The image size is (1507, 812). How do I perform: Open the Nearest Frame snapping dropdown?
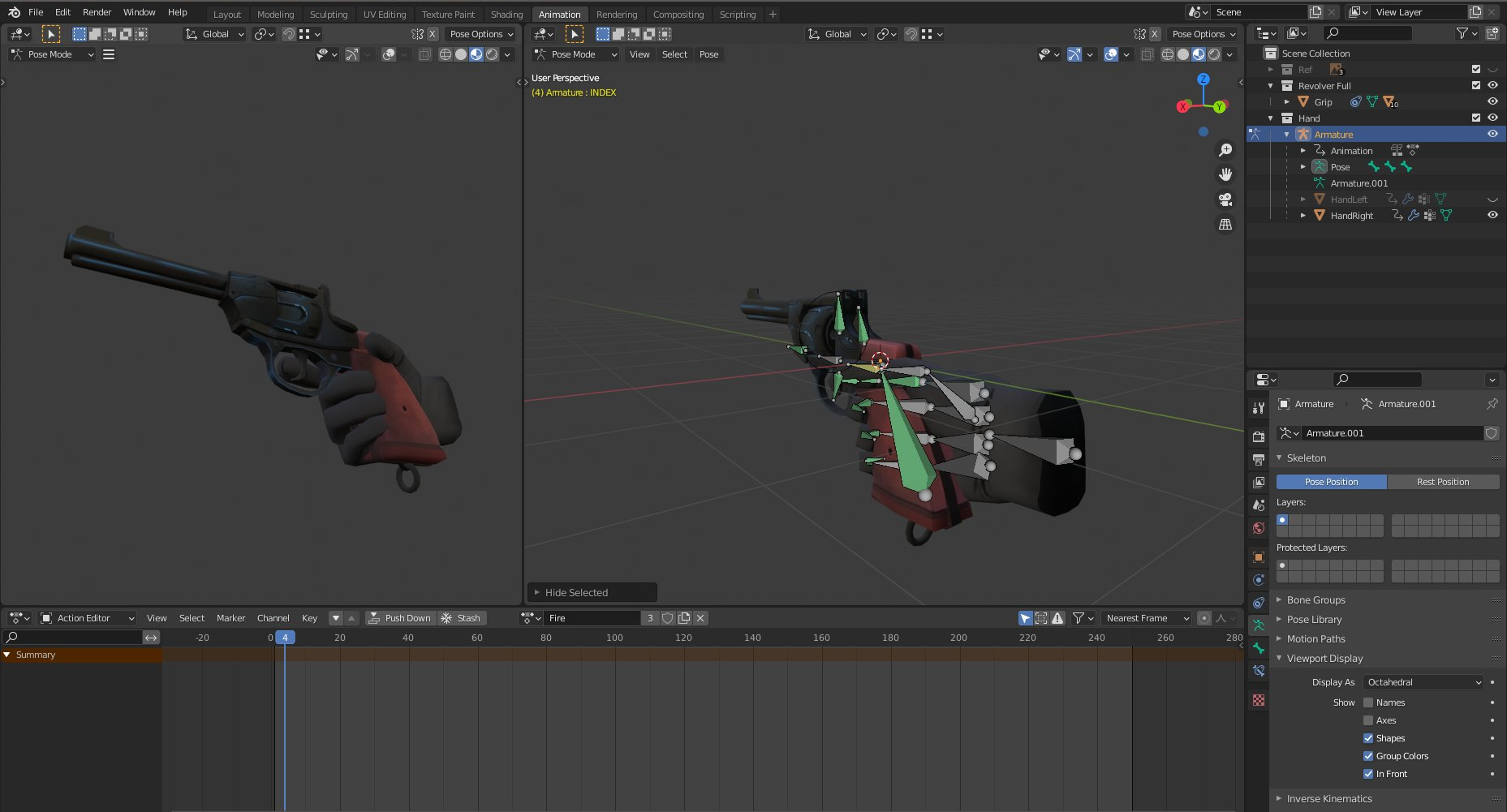[1147, 618]
